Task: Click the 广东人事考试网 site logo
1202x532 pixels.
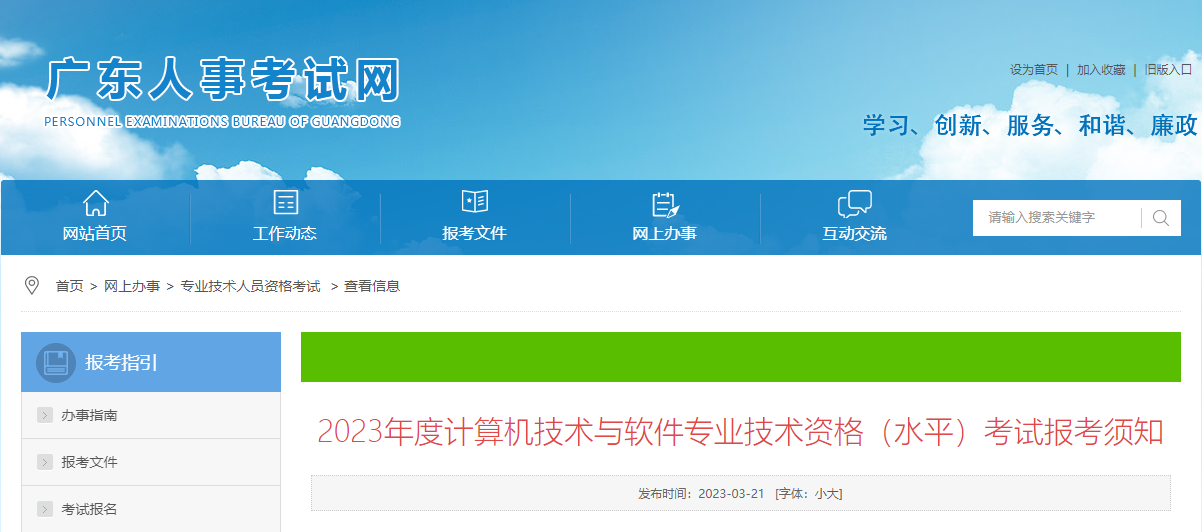Action: pyautogui.click(x=223, y=81)
